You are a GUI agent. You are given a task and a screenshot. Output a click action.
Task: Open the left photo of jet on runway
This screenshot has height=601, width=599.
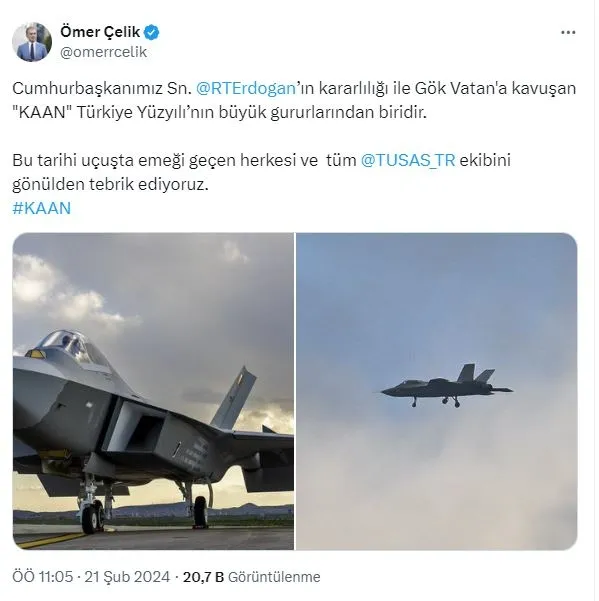tap(153, 391)
